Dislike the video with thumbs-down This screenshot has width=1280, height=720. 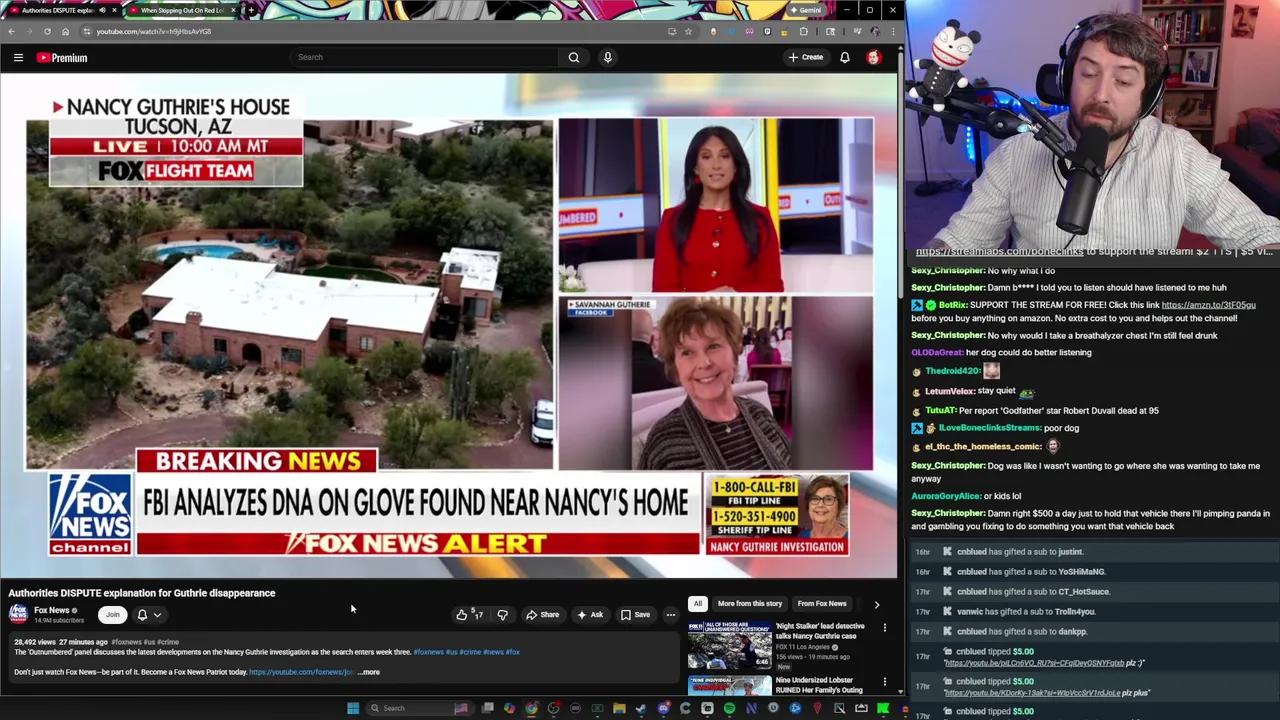click(x=502, y=615)
